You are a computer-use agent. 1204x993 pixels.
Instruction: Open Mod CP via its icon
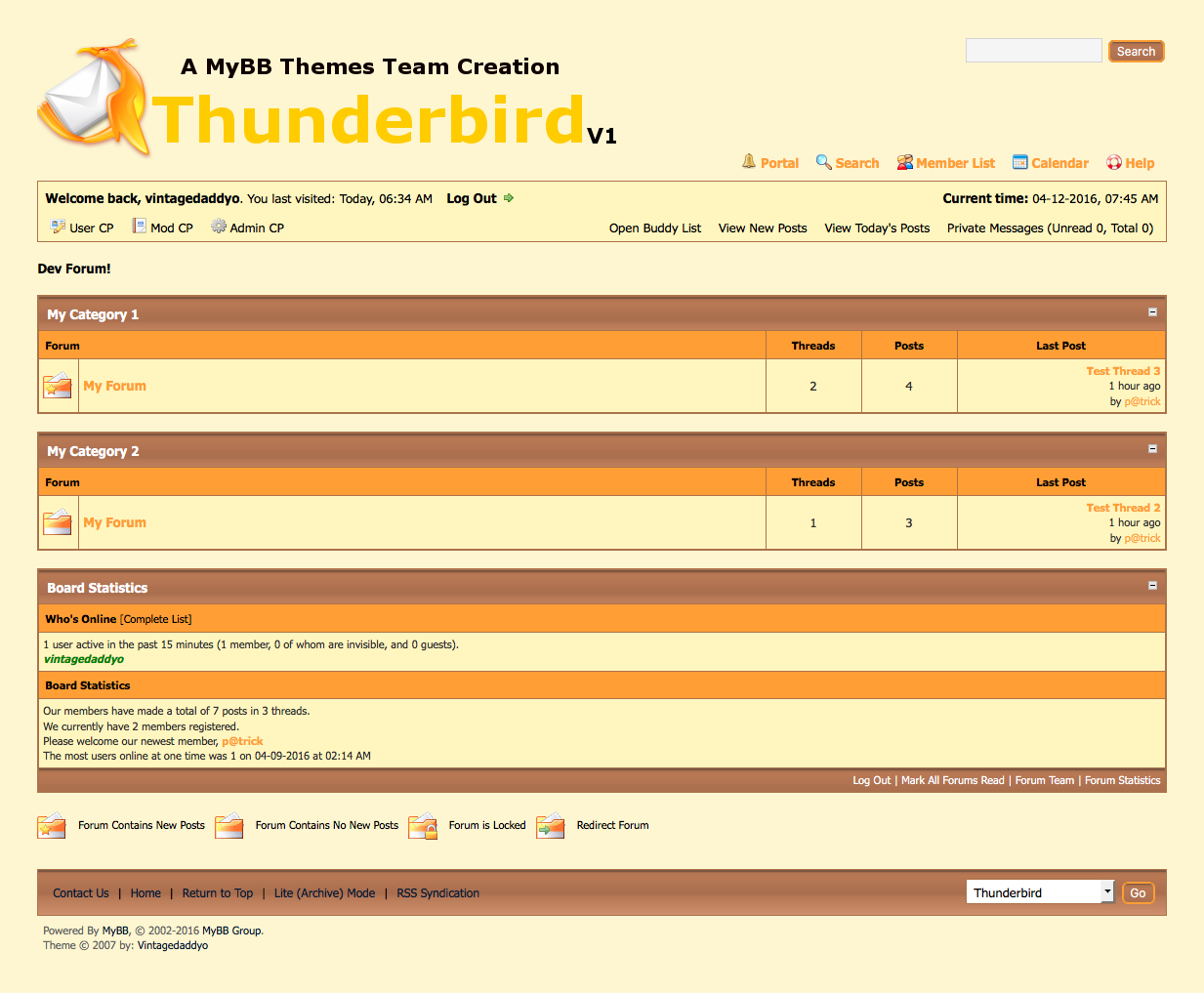[140, 227]
